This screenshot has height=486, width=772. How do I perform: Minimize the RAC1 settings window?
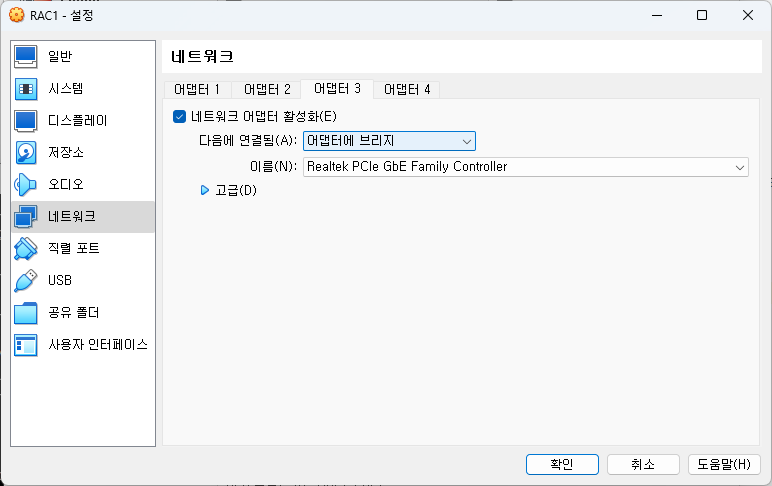[x=657, y=15]
